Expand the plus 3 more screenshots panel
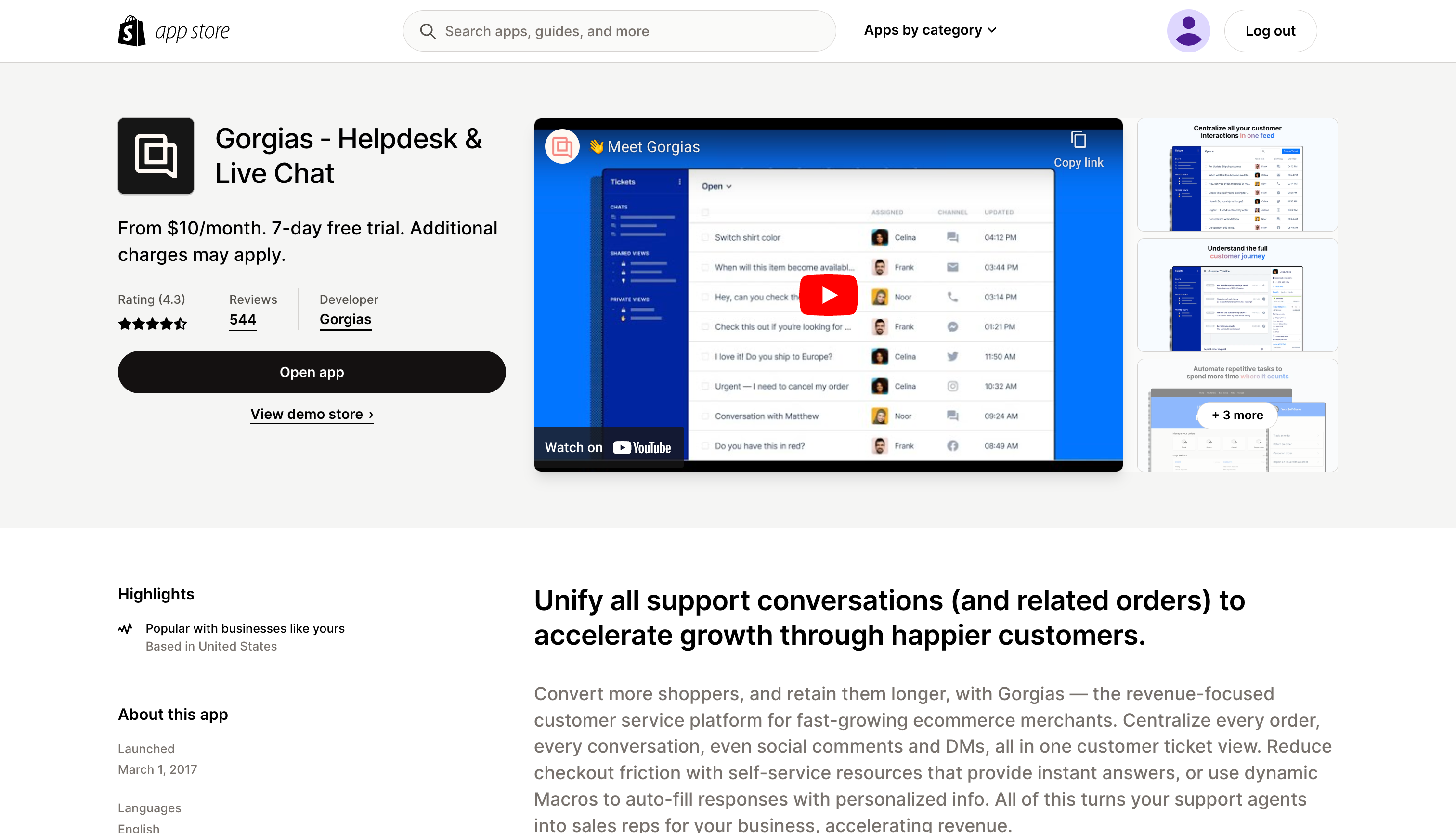The width and height of the screenshot is (1456, 833). 1237,414
